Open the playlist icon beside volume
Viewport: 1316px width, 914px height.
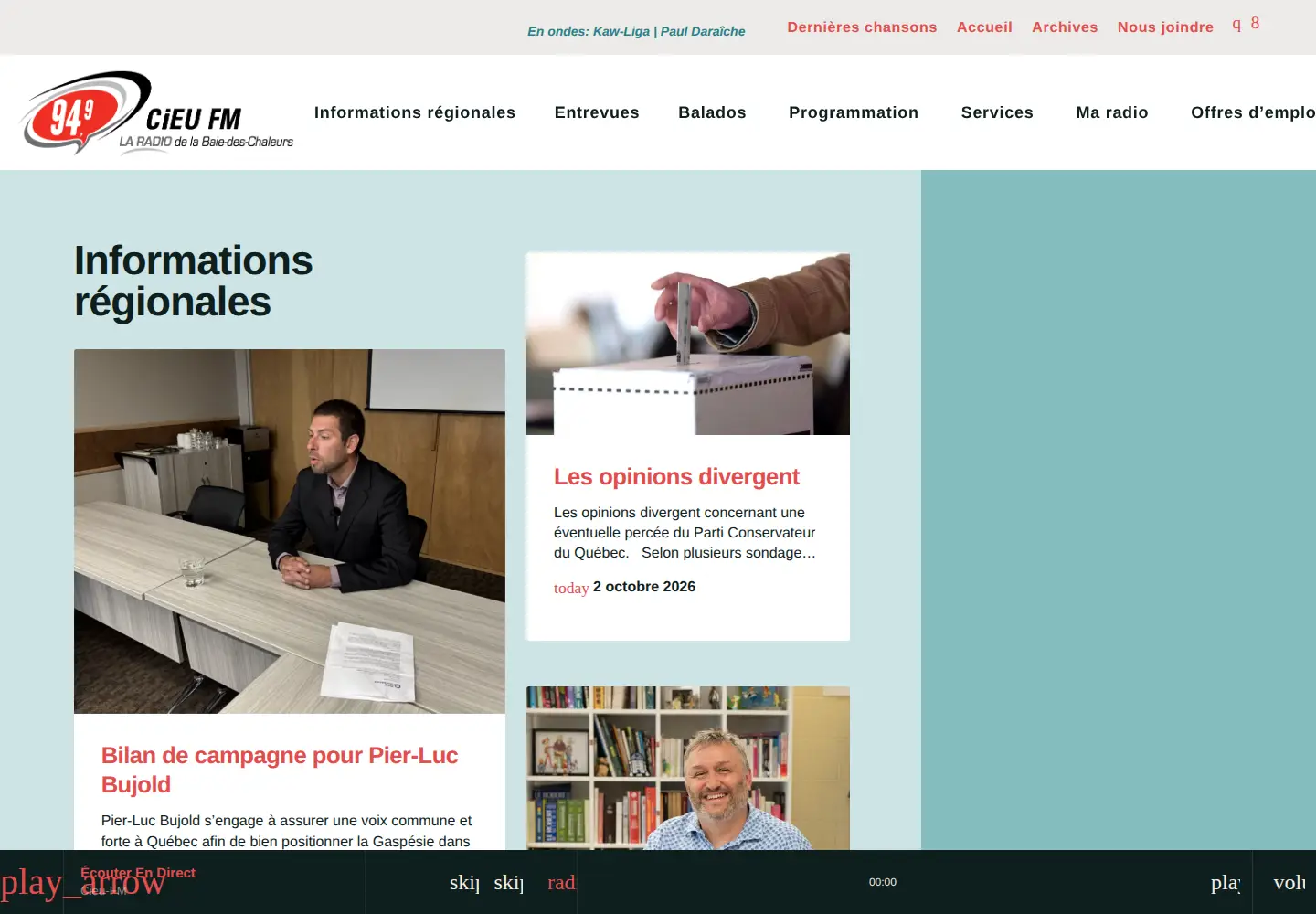point(1226,882)
